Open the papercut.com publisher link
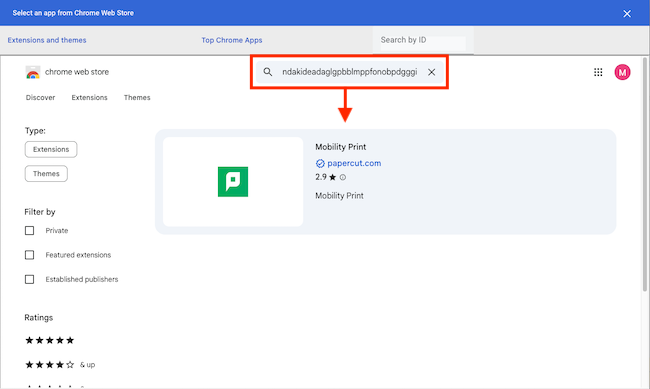Viewport: 650px width, 389px height. pos(354,163)
